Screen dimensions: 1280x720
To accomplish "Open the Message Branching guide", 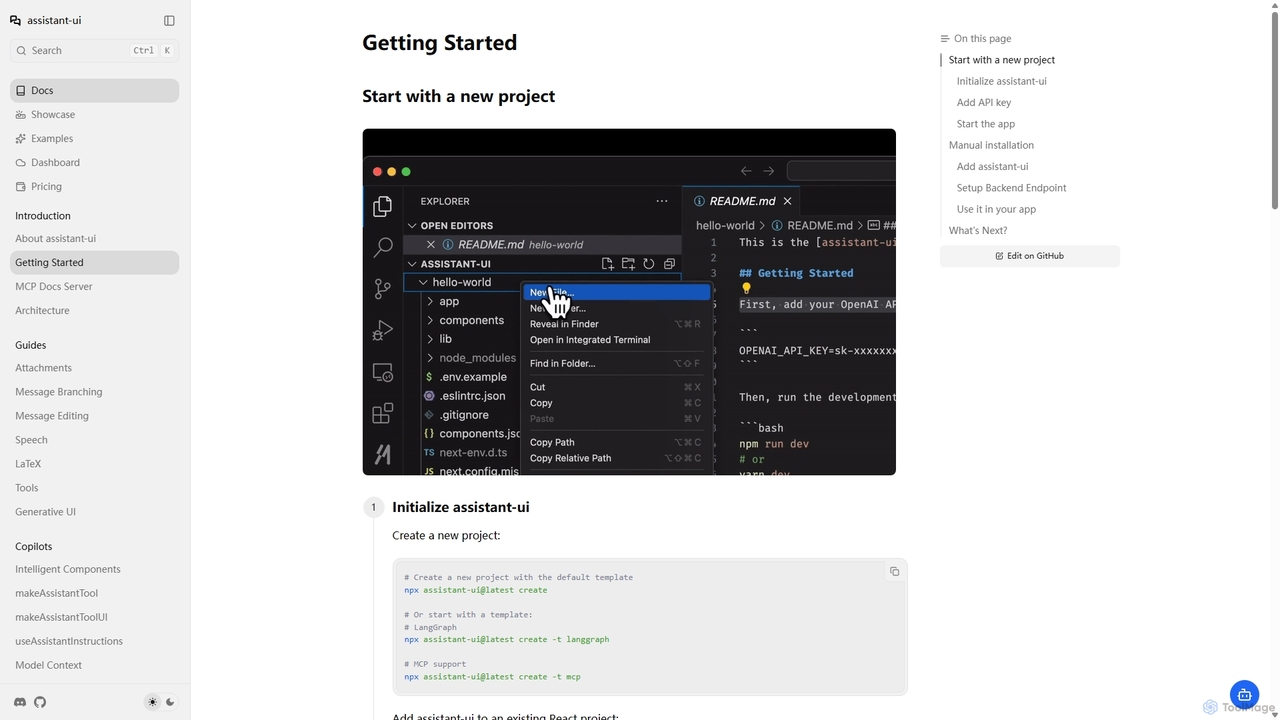I will click(x=94, y=391).
